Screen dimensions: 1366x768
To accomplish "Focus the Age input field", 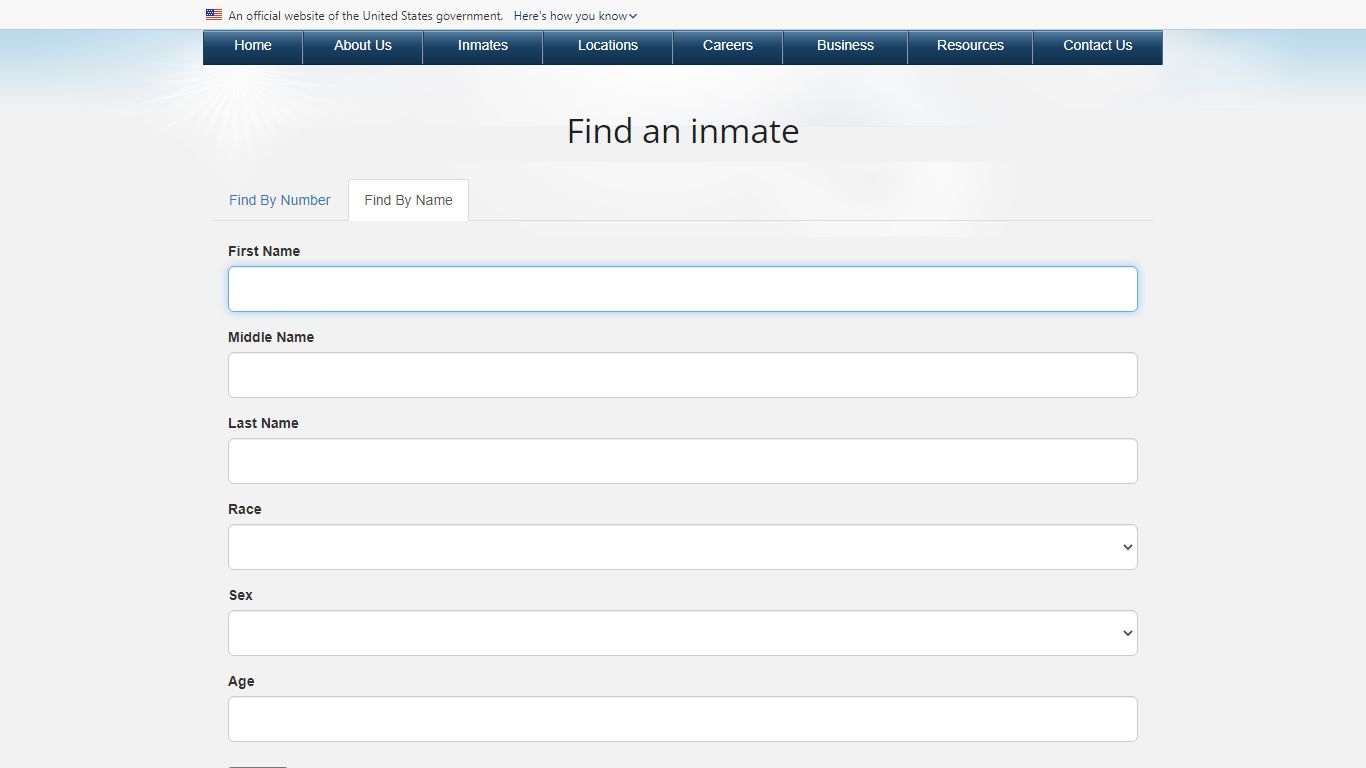I will (683, 718).
